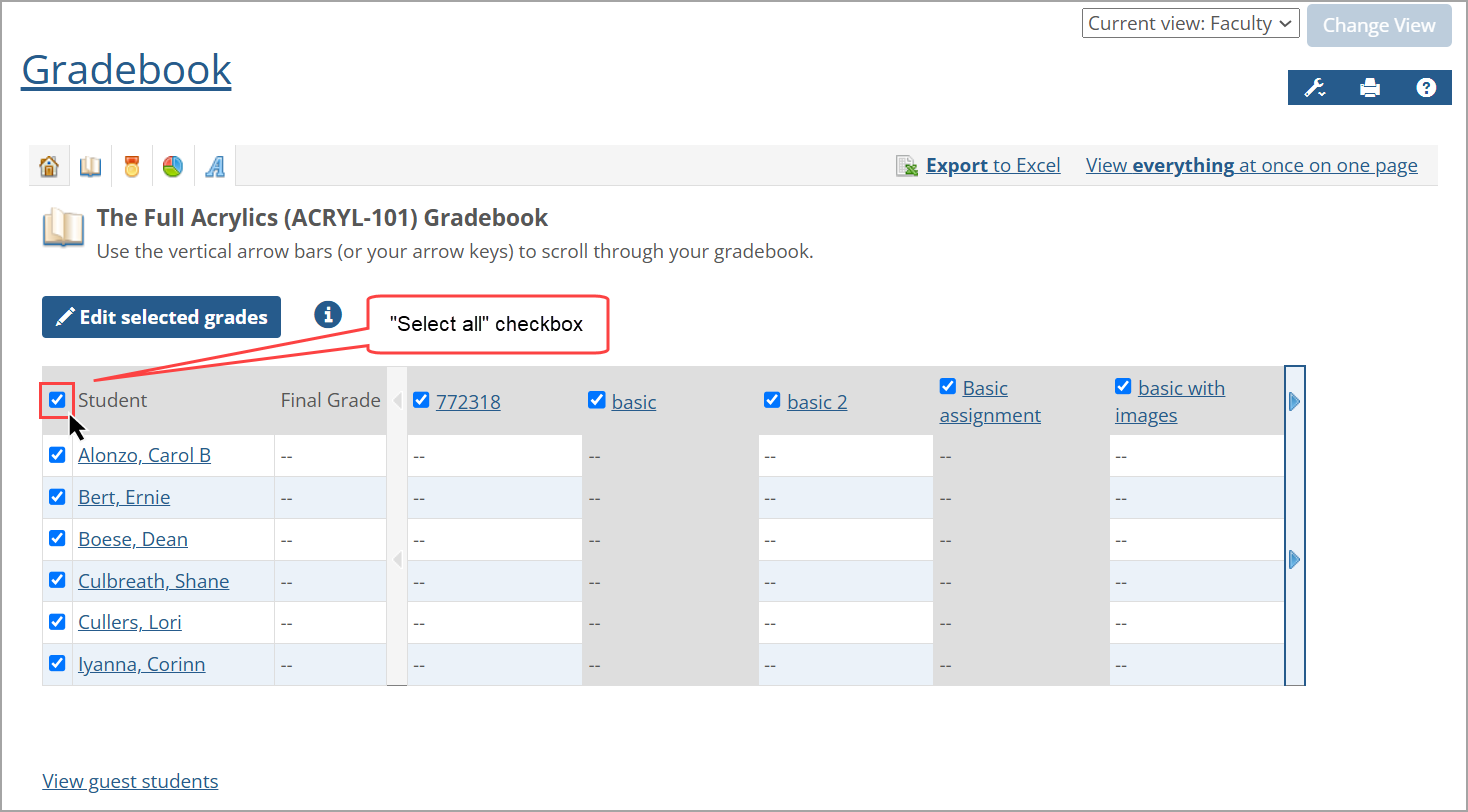
Task: Open help with the question mark icon
Action: click(1426, 88)
